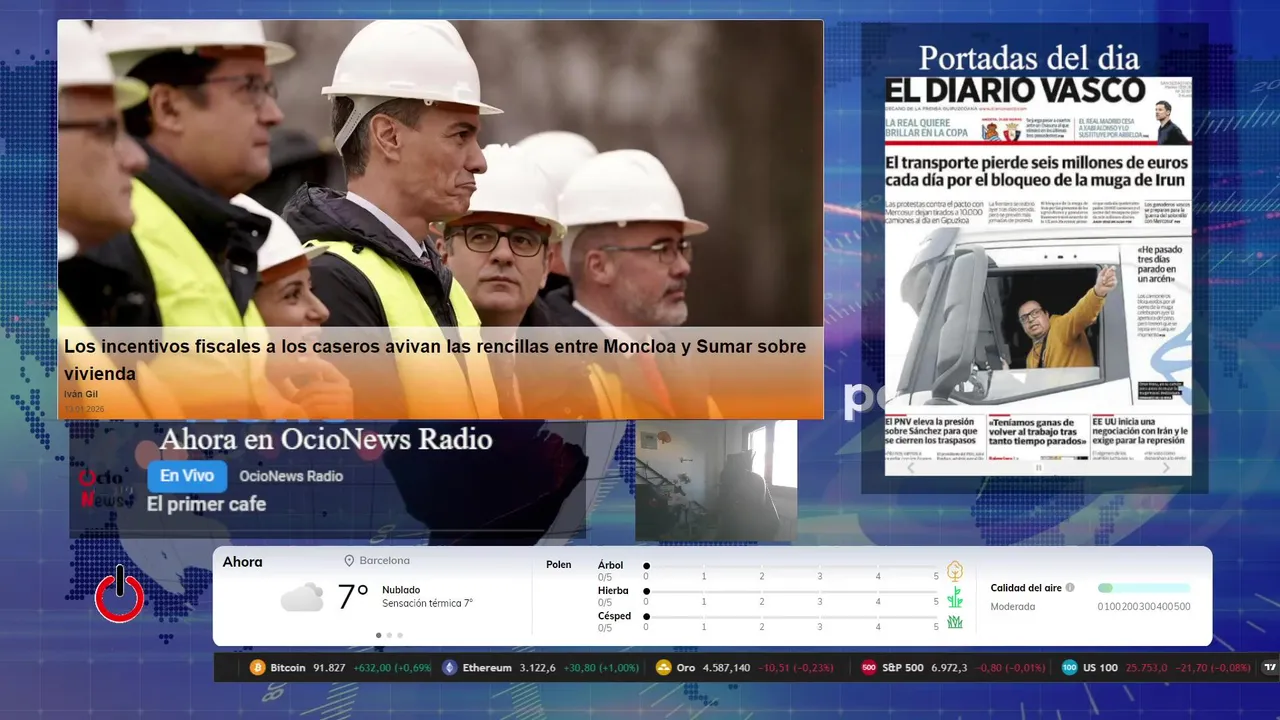
Task: Click 'EE UU inicia una negociación con Irán' teaser
Action: [1140, 432]
